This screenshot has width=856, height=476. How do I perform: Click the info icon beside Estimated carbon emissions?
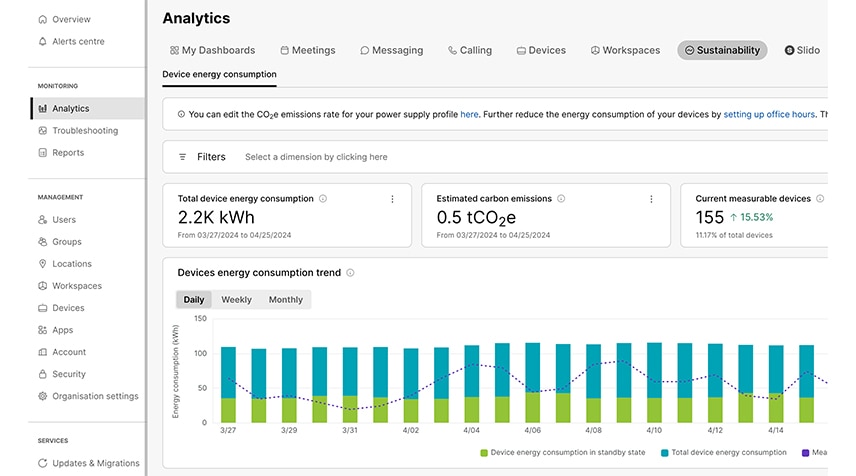pyautogui.click(x=561, y=199)
